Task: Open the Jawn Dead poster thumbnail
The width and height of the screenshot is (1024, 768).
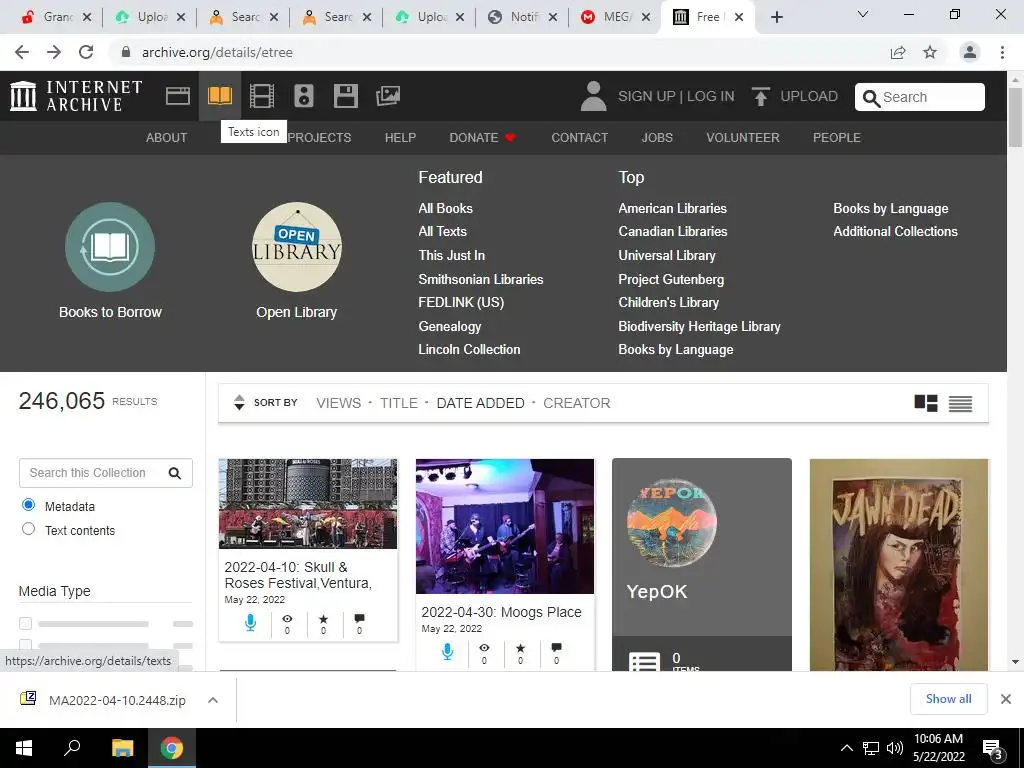Action: 899,565
